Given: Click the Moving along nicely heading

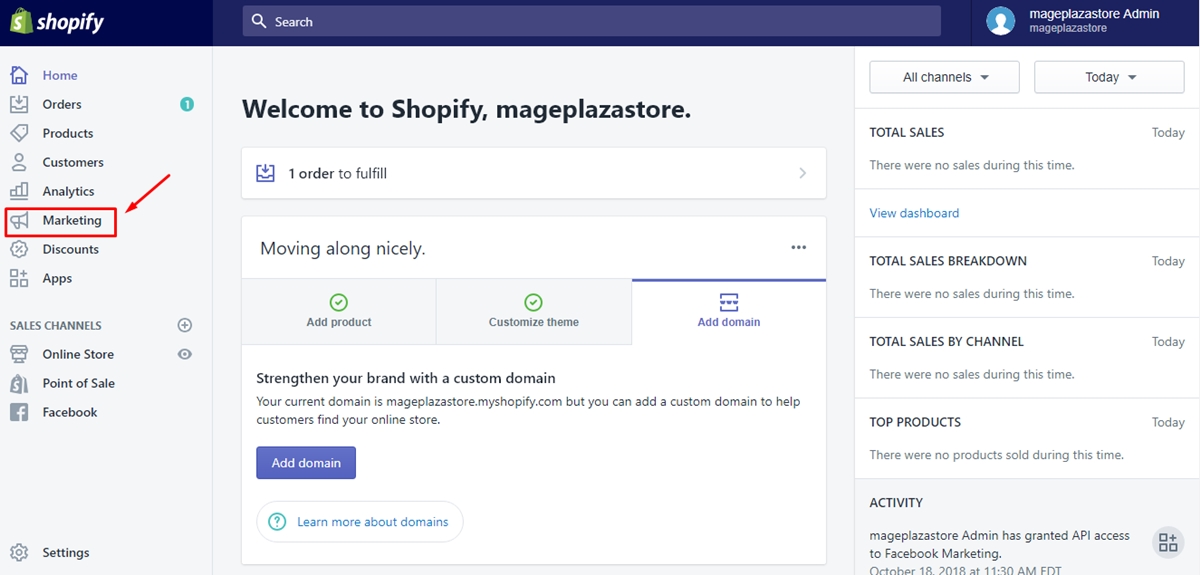Looking at the screenshot, I should click(343, 248).
